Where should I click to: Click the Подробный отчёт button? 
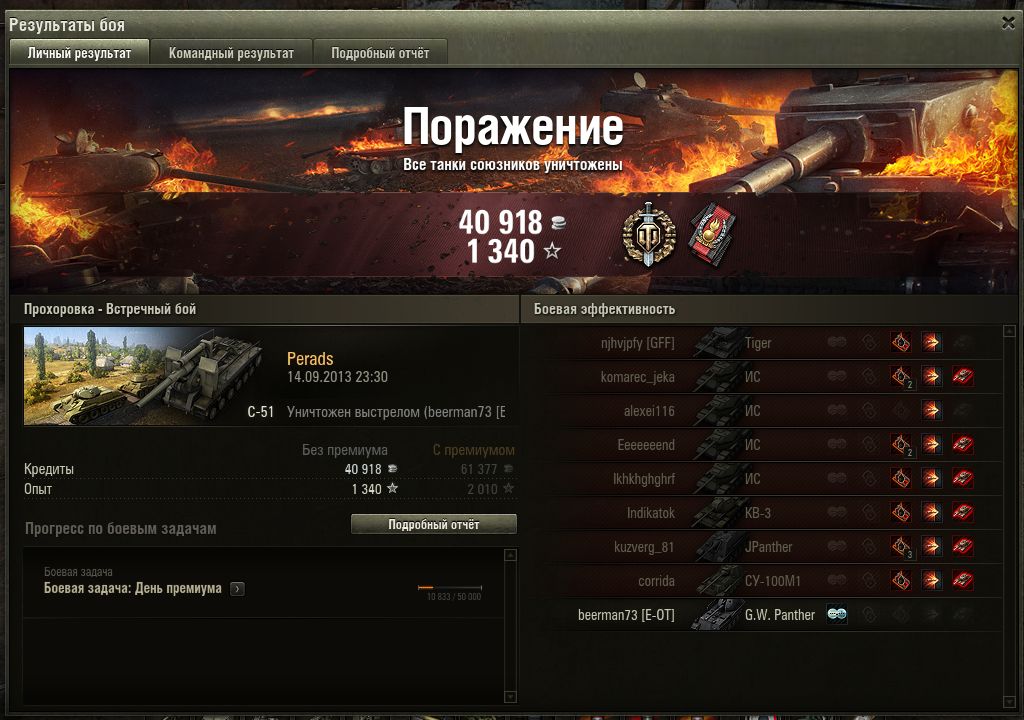pos(434,524)
